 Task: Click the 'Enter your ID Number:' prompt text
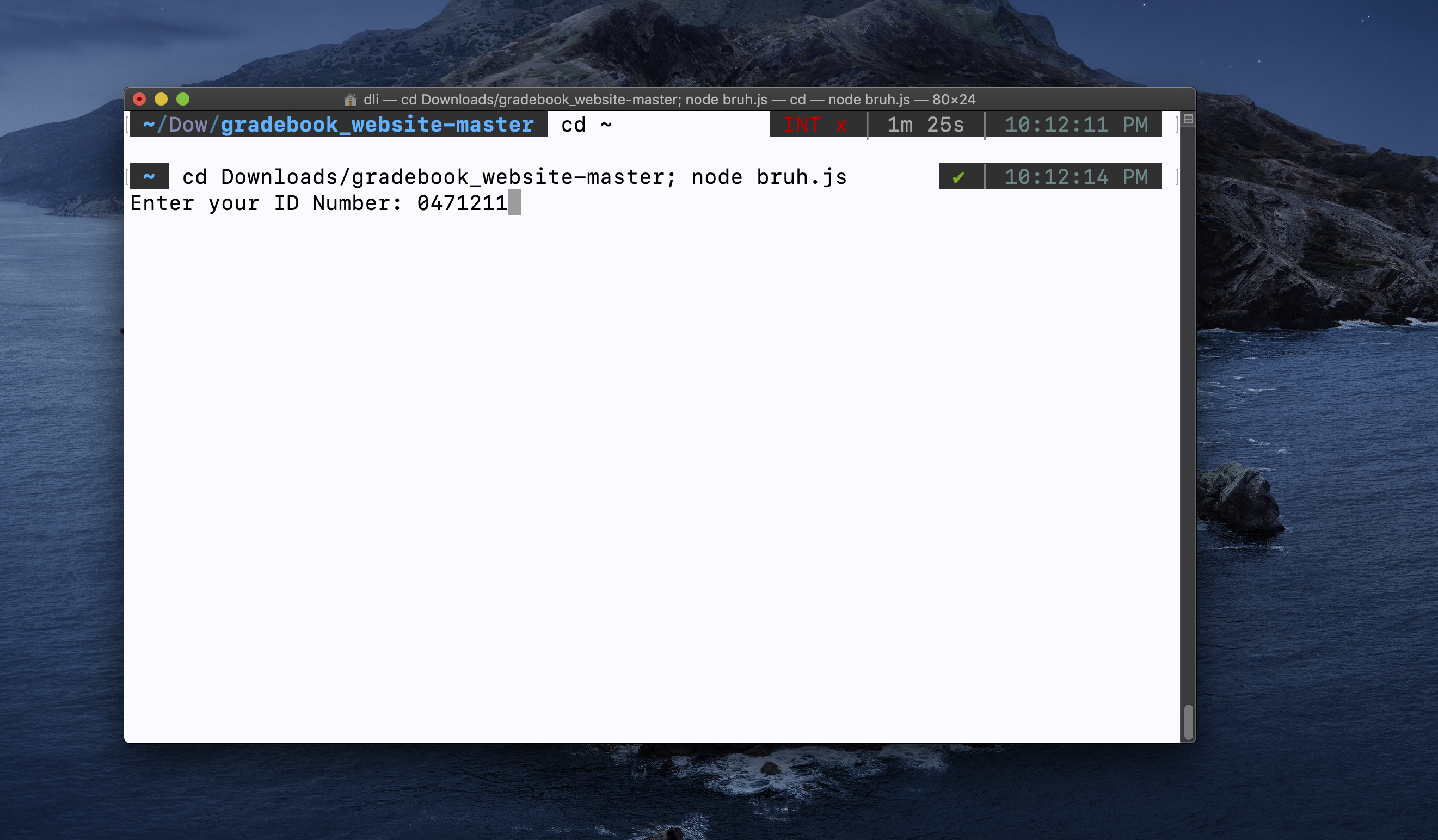[266, 203]
